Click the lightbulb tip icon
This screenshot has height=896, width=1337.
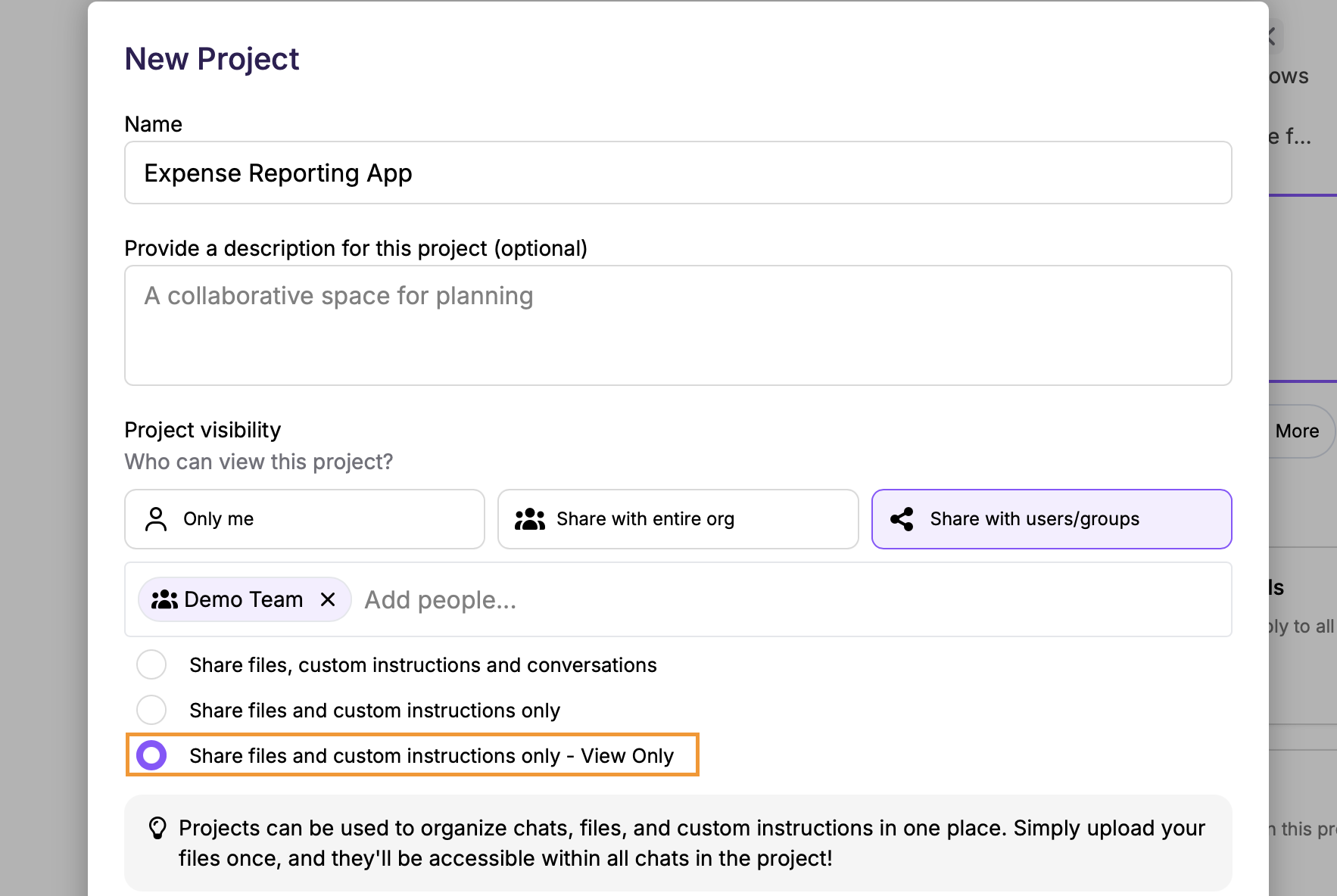(157, 828)
